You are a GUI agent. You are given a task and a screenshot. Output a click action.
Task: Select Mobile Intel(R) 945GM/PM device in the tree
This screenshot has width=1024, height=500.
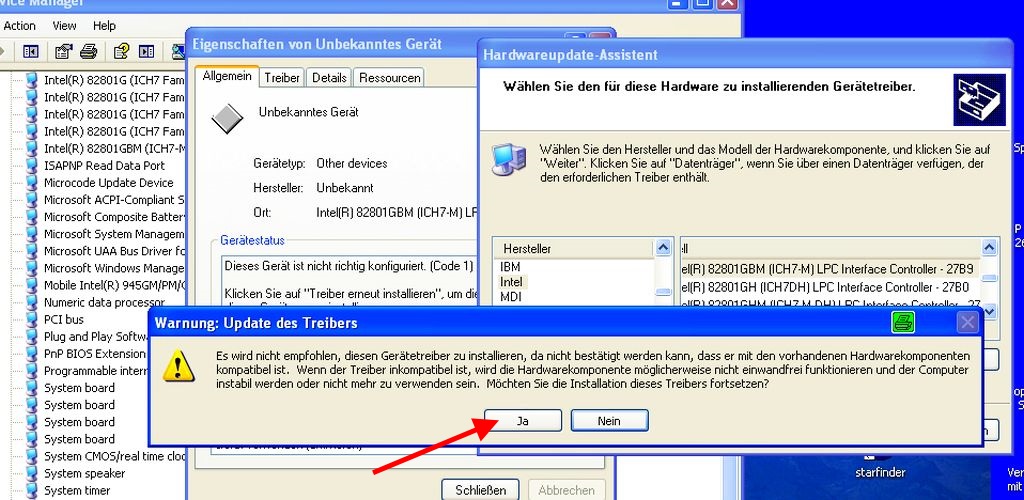click(114, 285)
